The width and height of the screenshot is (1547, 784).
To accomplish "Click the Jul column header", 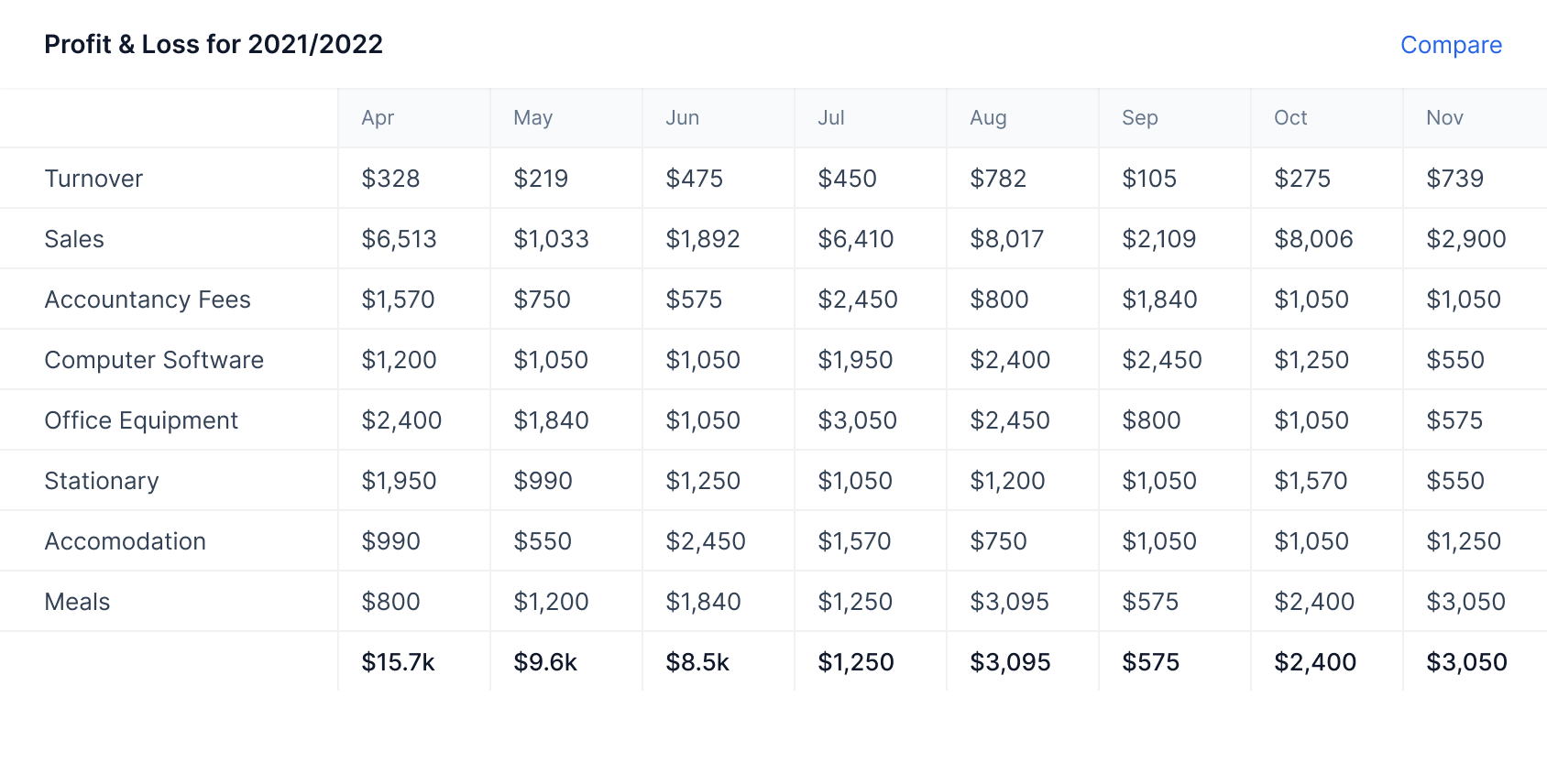I will (830, 117).
